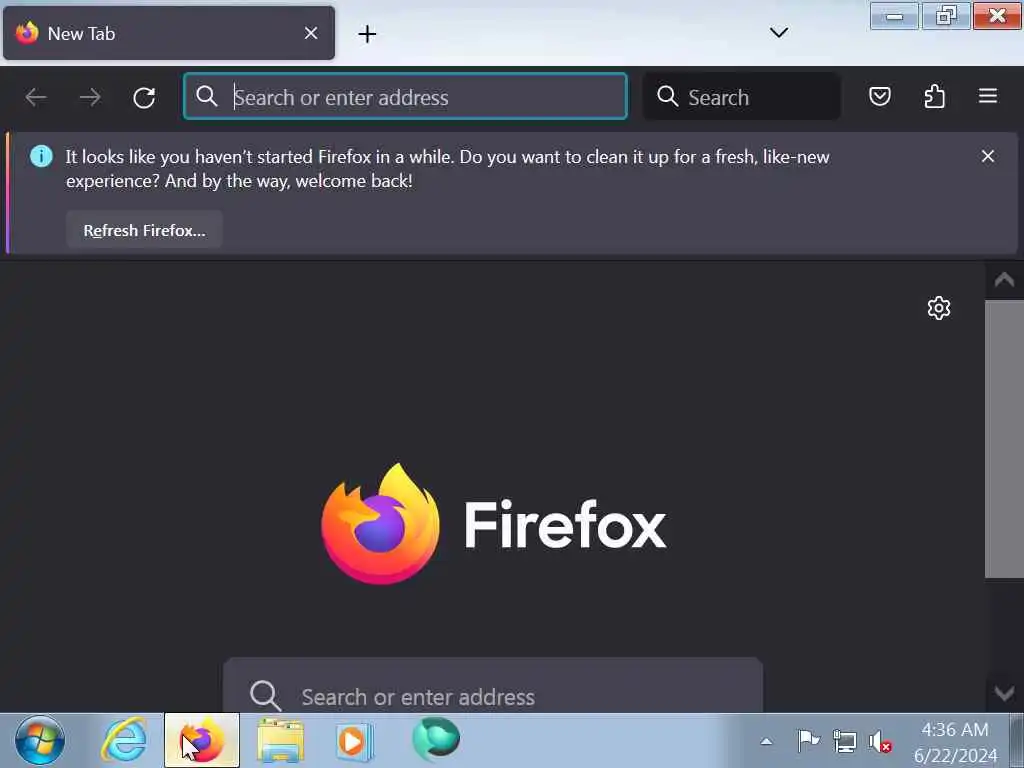Go back one page arrow
This screenshot has width=1024, height=768.
(x=36, y=97)
